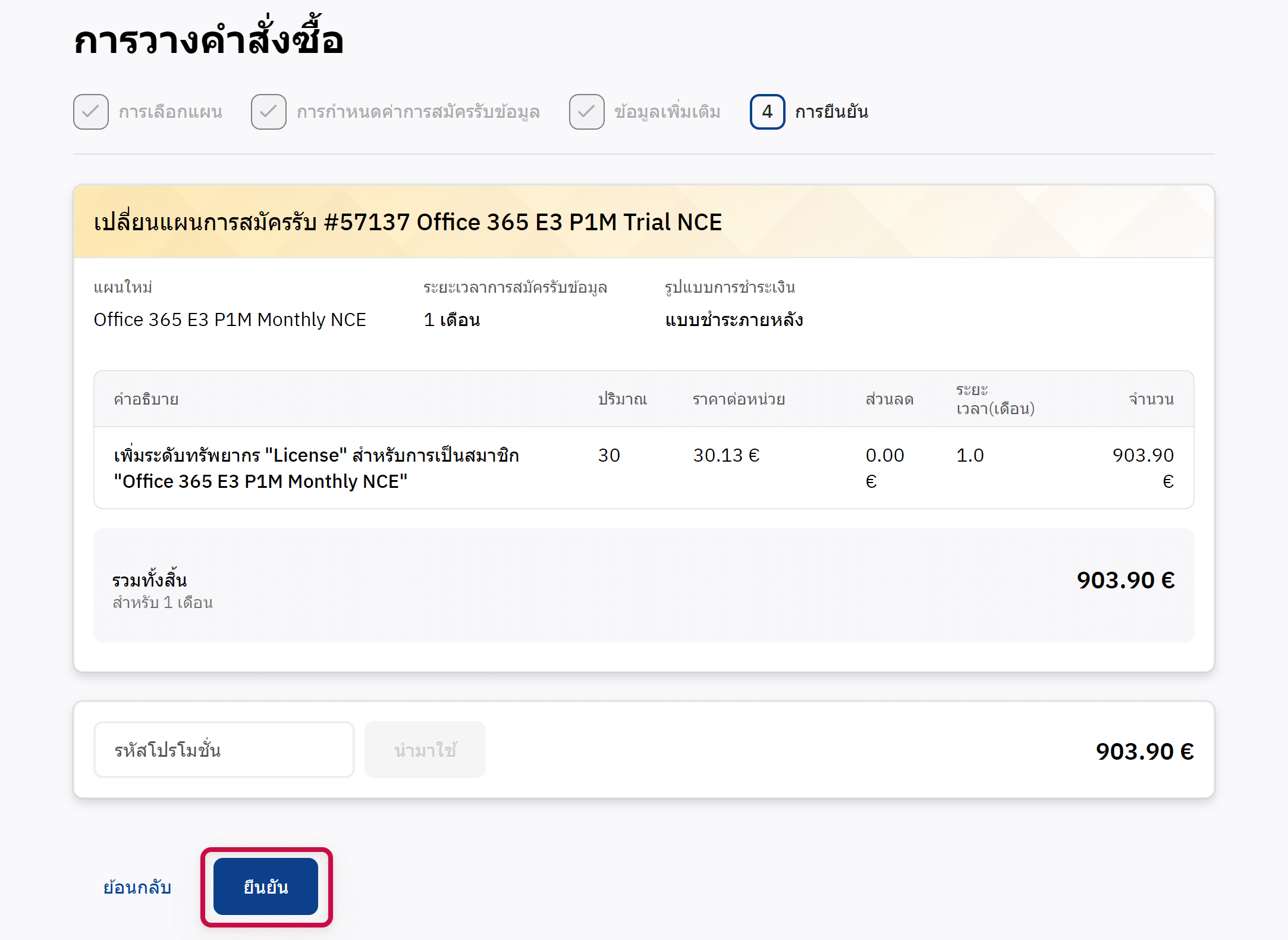The image size is (1288, 940).
Task: Click the subscription configuration step checkmark icon
Action: [x=269, y=112]
